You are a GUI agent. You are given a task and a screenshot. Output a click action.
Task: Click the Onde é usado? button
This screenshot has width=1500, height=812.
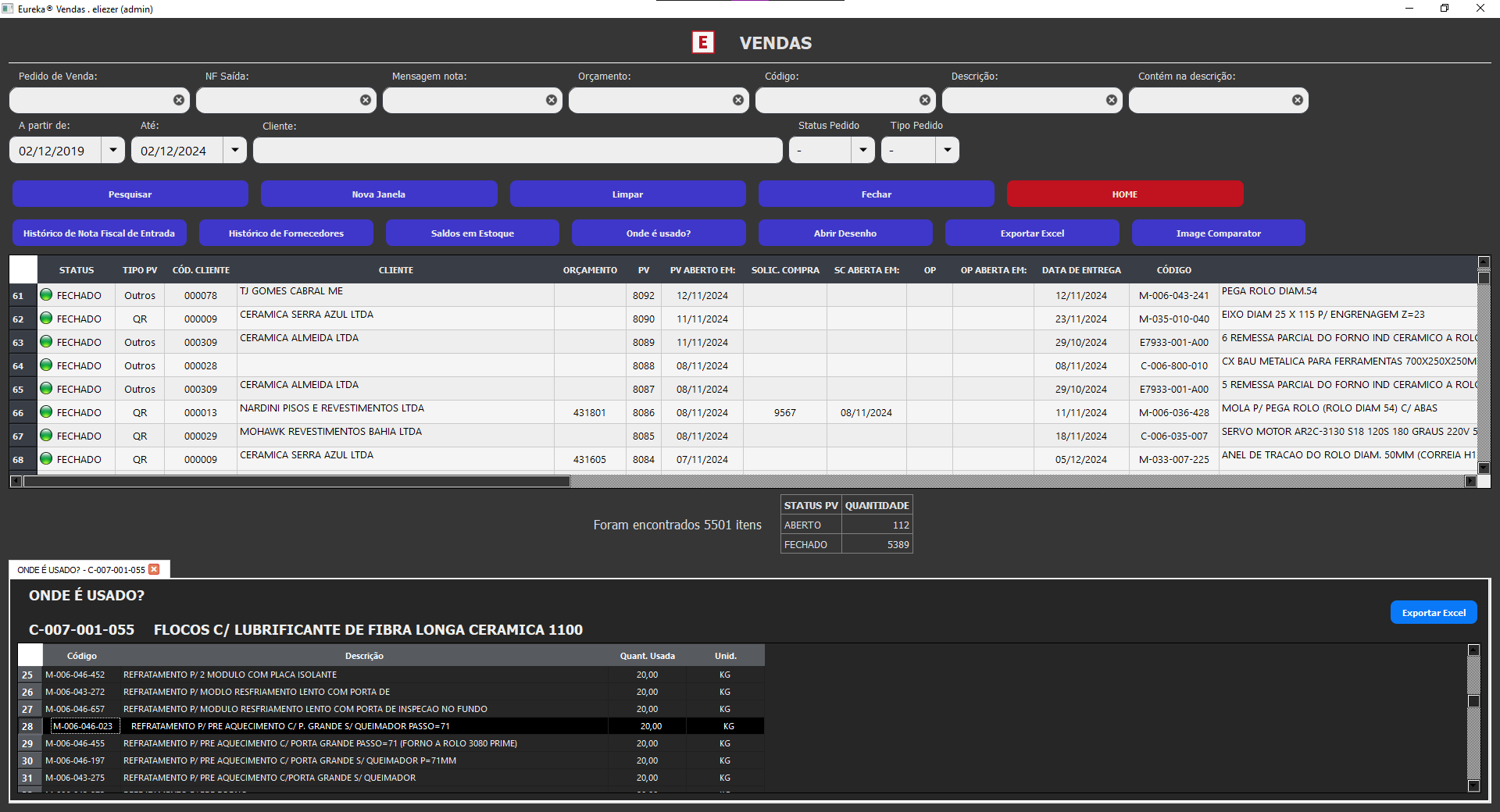[659, 233]
